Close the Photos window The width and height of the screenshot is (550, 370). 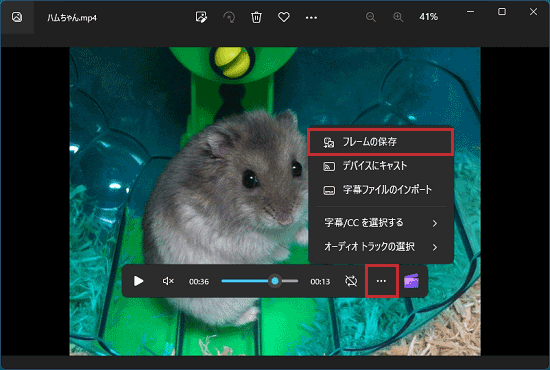[x=534, y=12]
